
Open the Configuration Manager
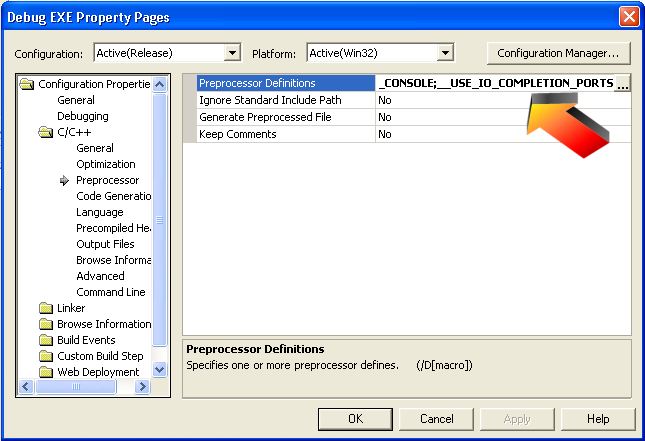557,52
